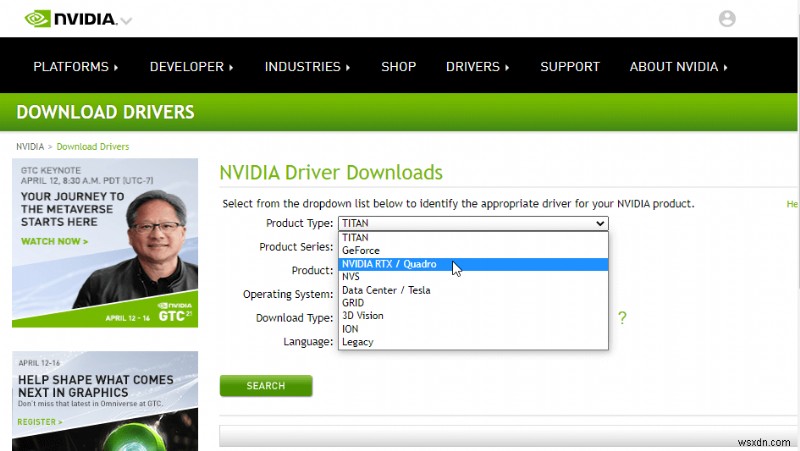Click the NVIDIA logo
800x451 pixels.
71,19
